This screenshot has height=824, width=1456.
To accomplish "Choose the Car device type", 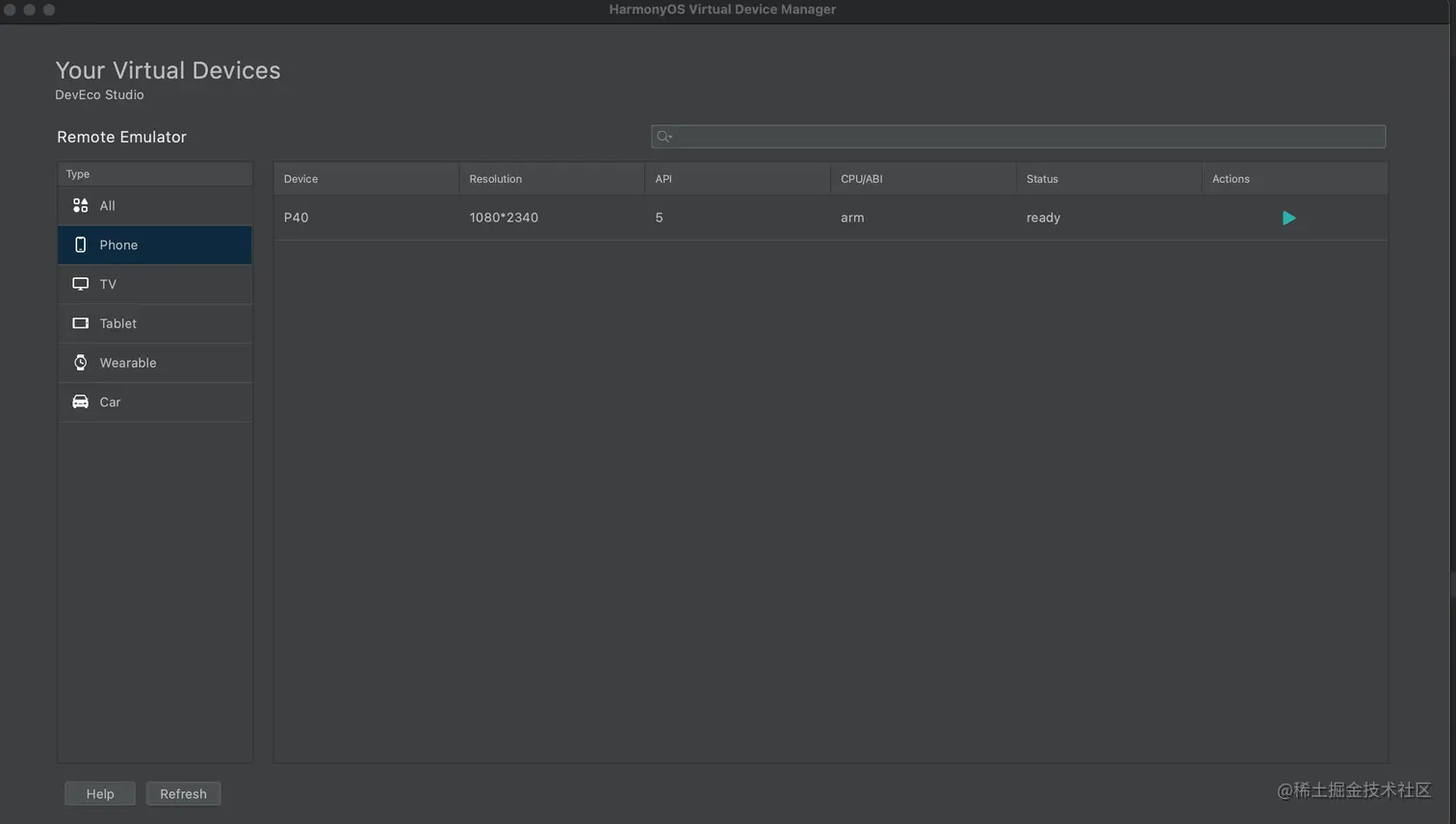I will point(155,402).
